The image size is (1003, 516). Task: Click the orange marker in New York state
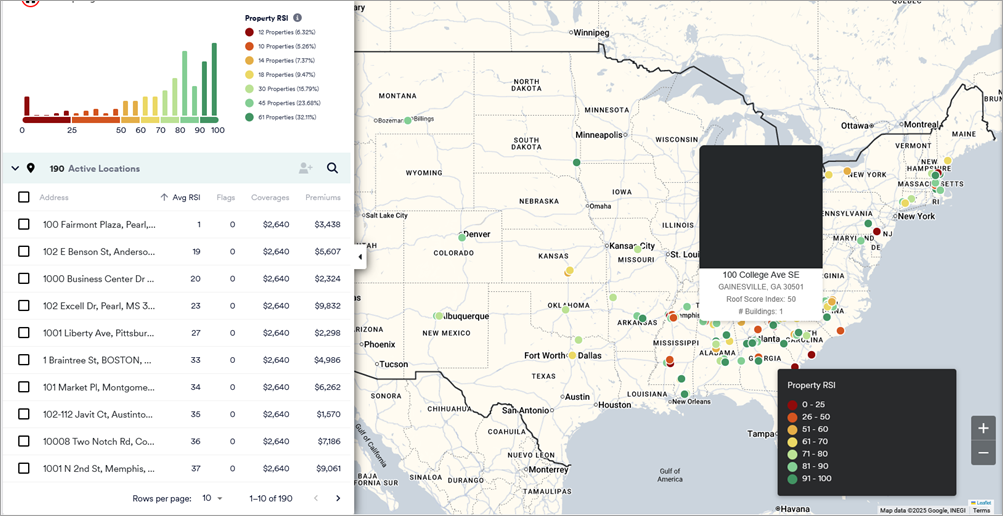pyautogui.click(x=847, y=171)
